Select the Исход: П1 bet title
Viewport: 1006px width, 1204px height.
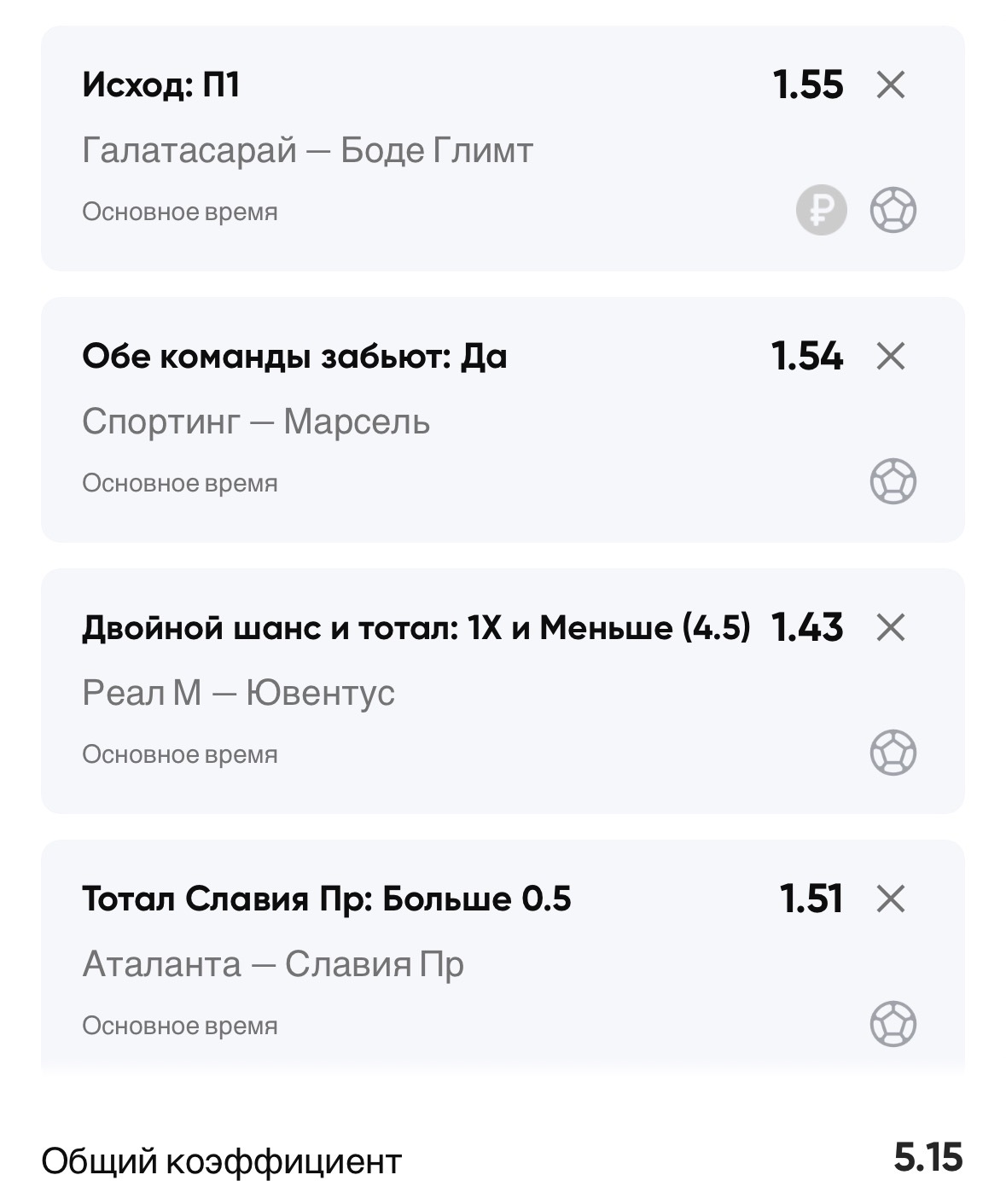click(160, 85)
